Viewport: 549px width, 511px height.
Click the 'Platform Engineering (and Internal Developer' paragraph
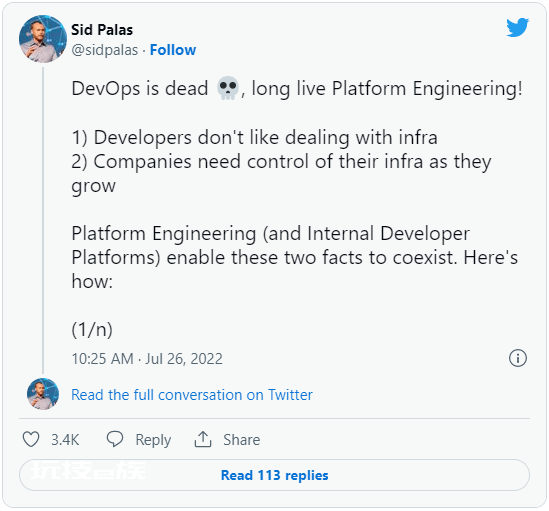pyautogui.click(x=294, y=257)
